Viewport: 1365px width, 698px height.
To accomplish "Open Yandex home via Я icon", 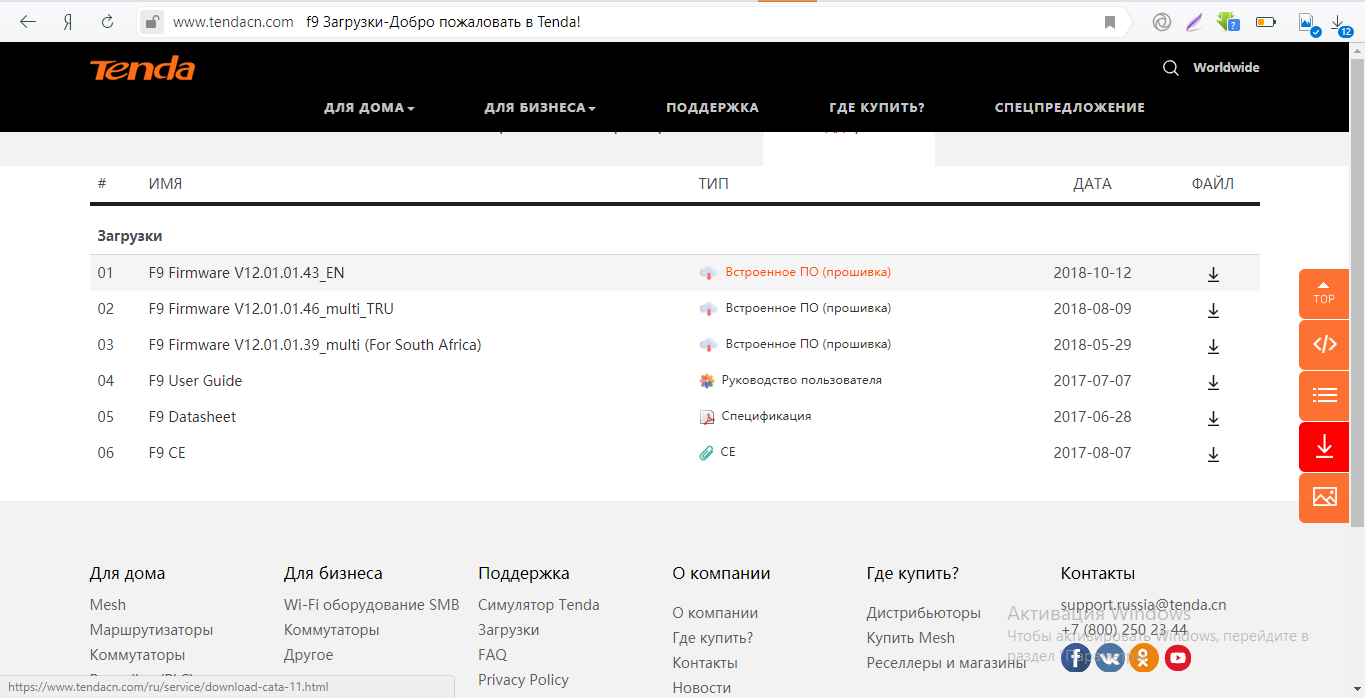I will [x=68, y=21].
